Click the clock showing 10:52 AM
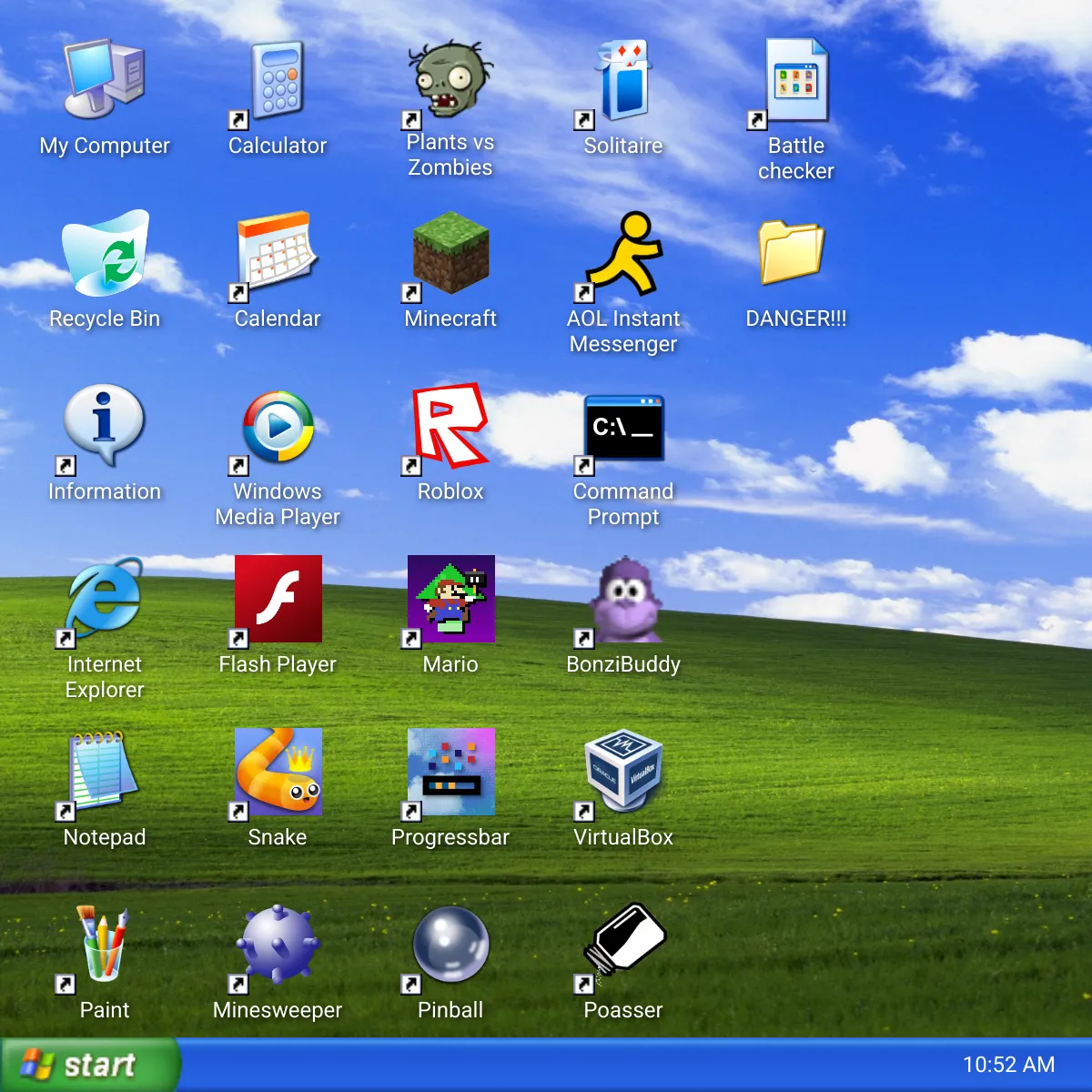This screenshot has width=1092, height=1092. point(1006,1064)
